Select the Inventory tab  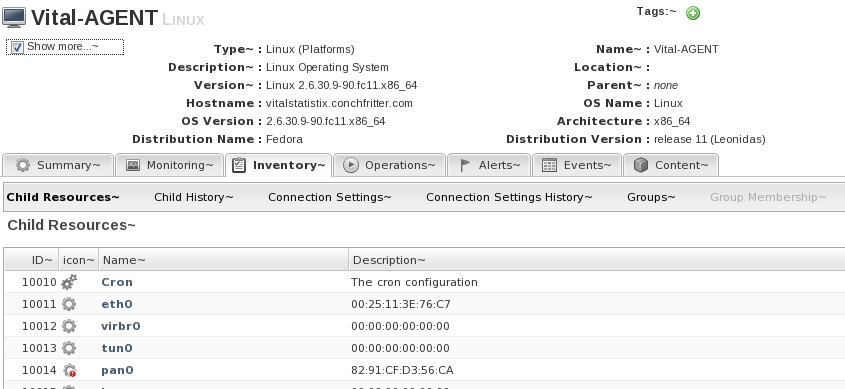(279, 165)
